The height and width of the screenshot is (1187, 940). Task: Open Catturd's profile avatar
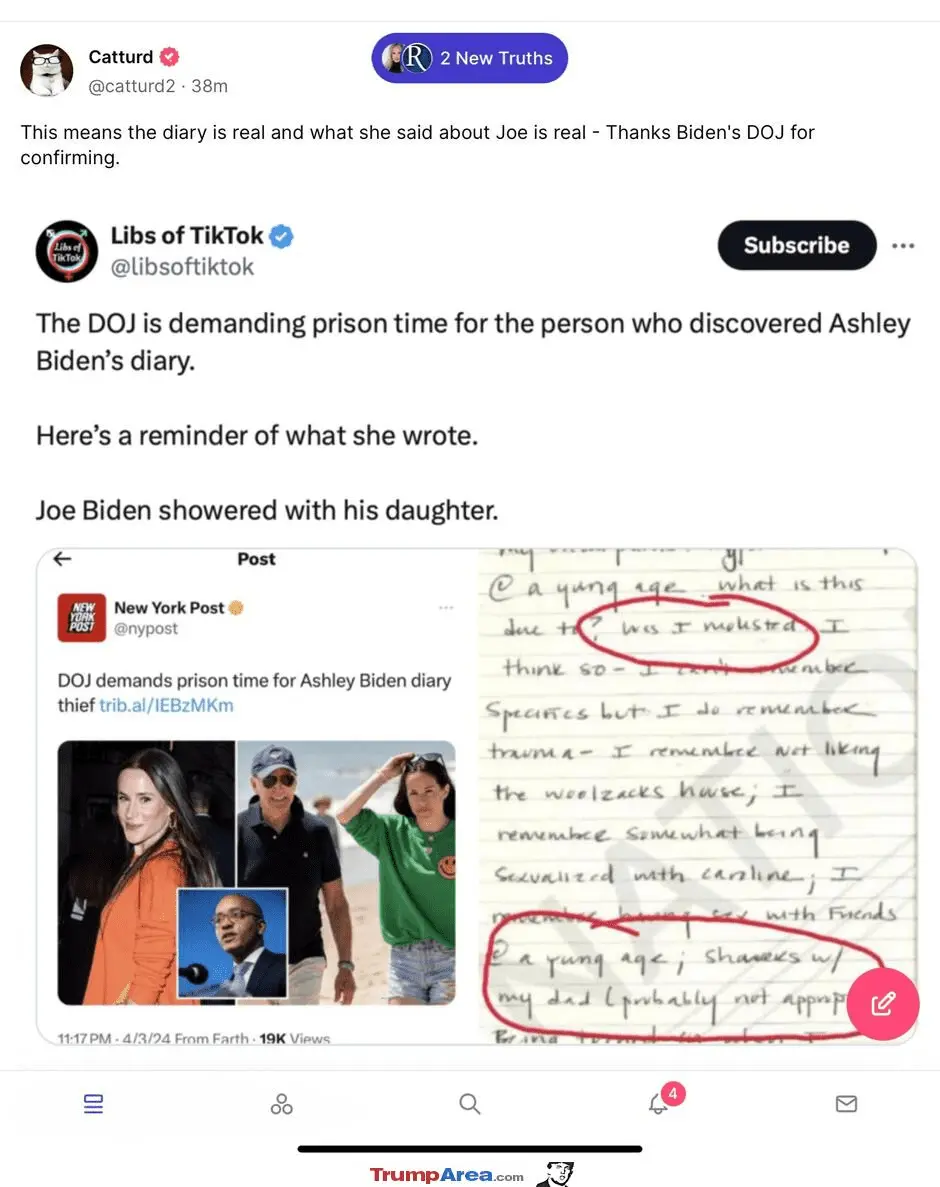(46, 70)
